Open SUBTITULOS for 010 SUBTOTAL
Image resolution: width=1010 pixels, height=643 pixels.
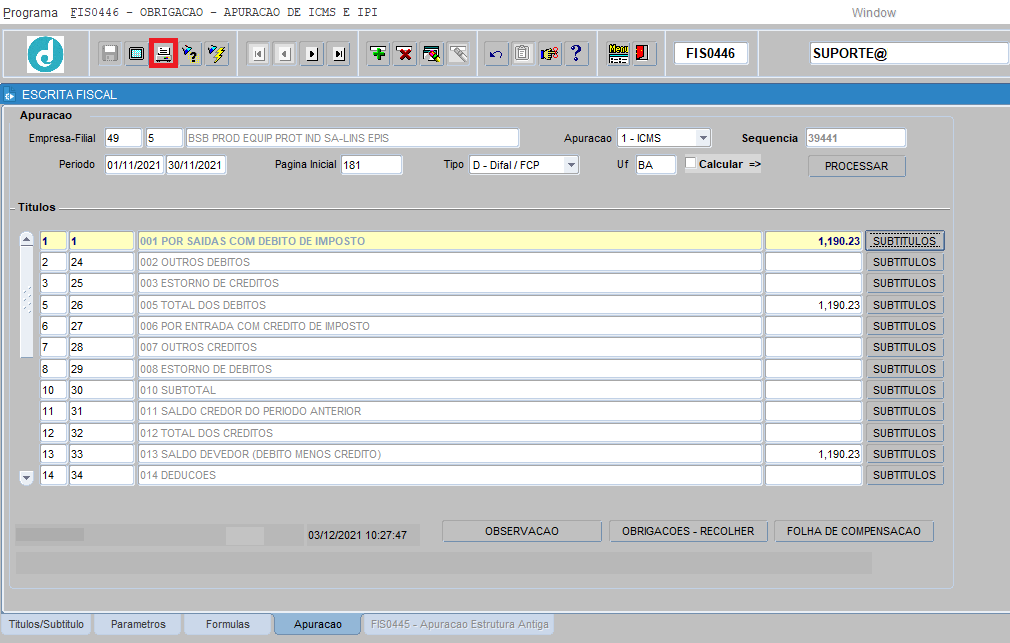point(904,390)
